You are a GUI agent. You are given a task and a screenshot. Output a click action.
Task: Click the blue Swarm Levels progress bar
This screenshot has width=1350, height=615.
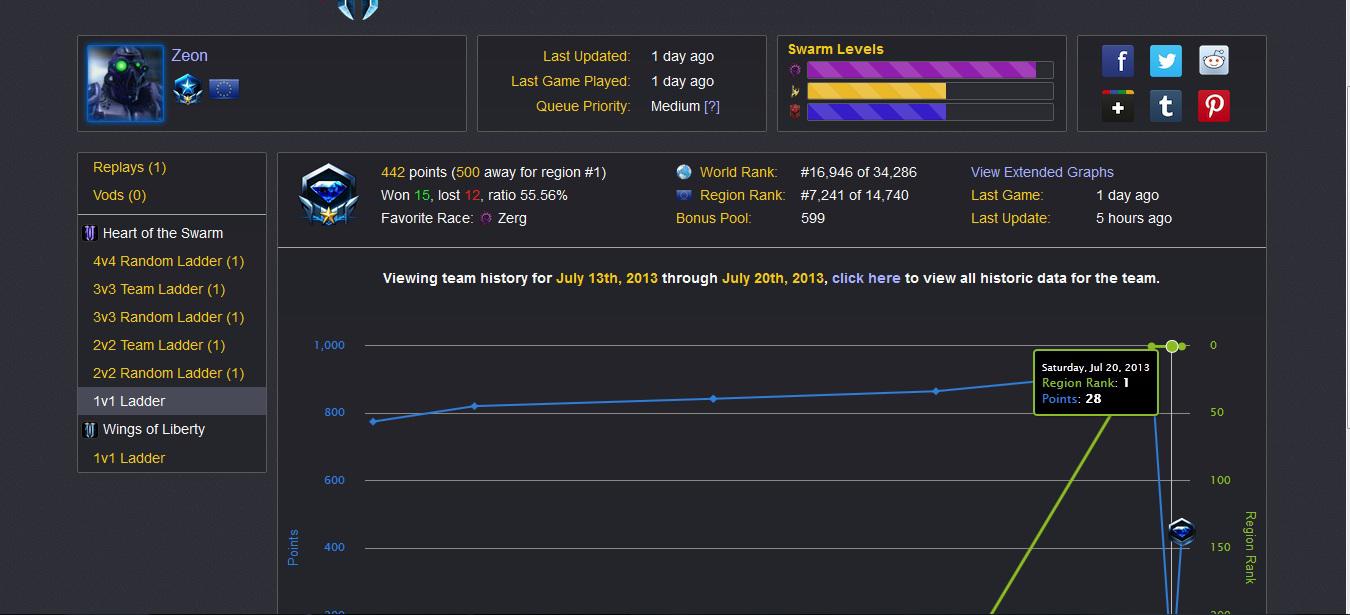(x=930, y=112)
